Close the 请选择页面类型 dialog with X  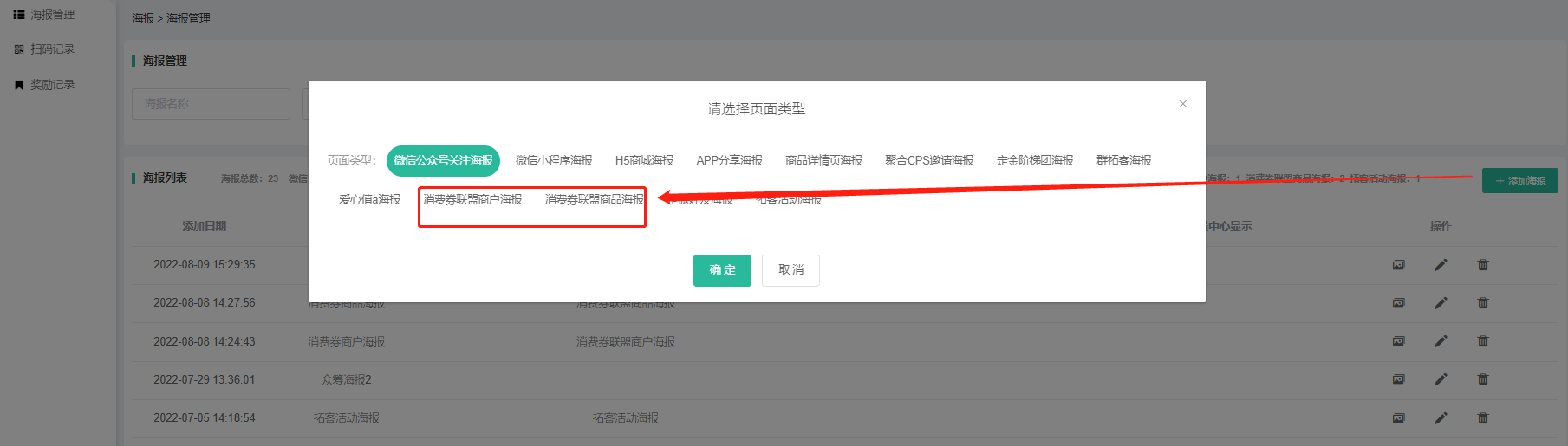pos(1182,104)
